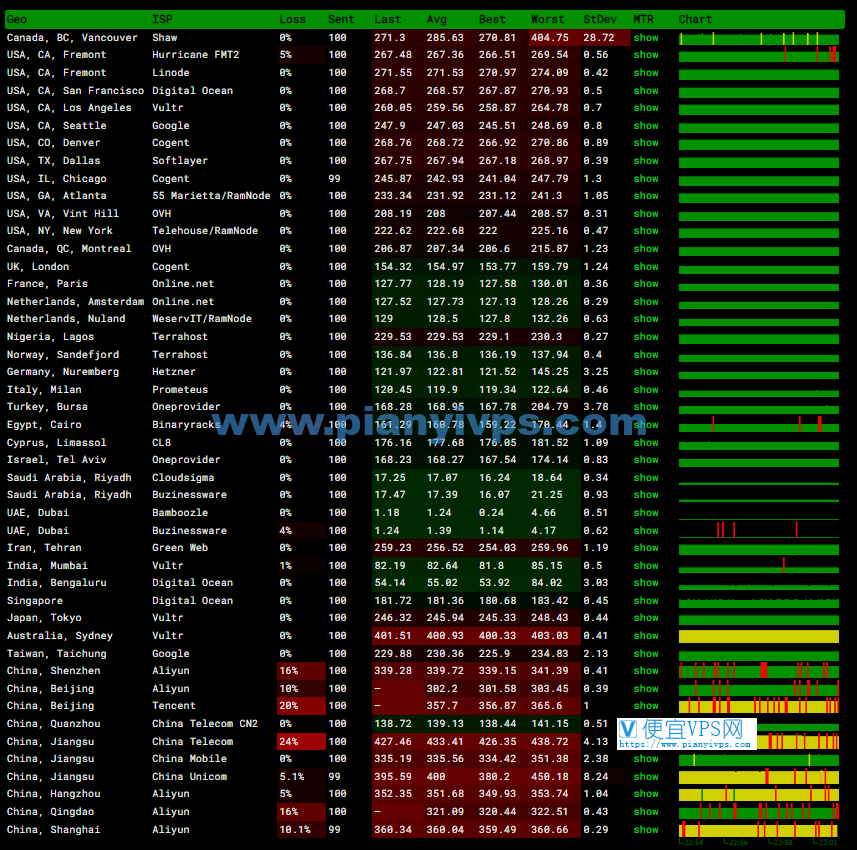857x850 pixels.
Task: Open show link for Nuland WeservIT
Action: tap(645, 319)
